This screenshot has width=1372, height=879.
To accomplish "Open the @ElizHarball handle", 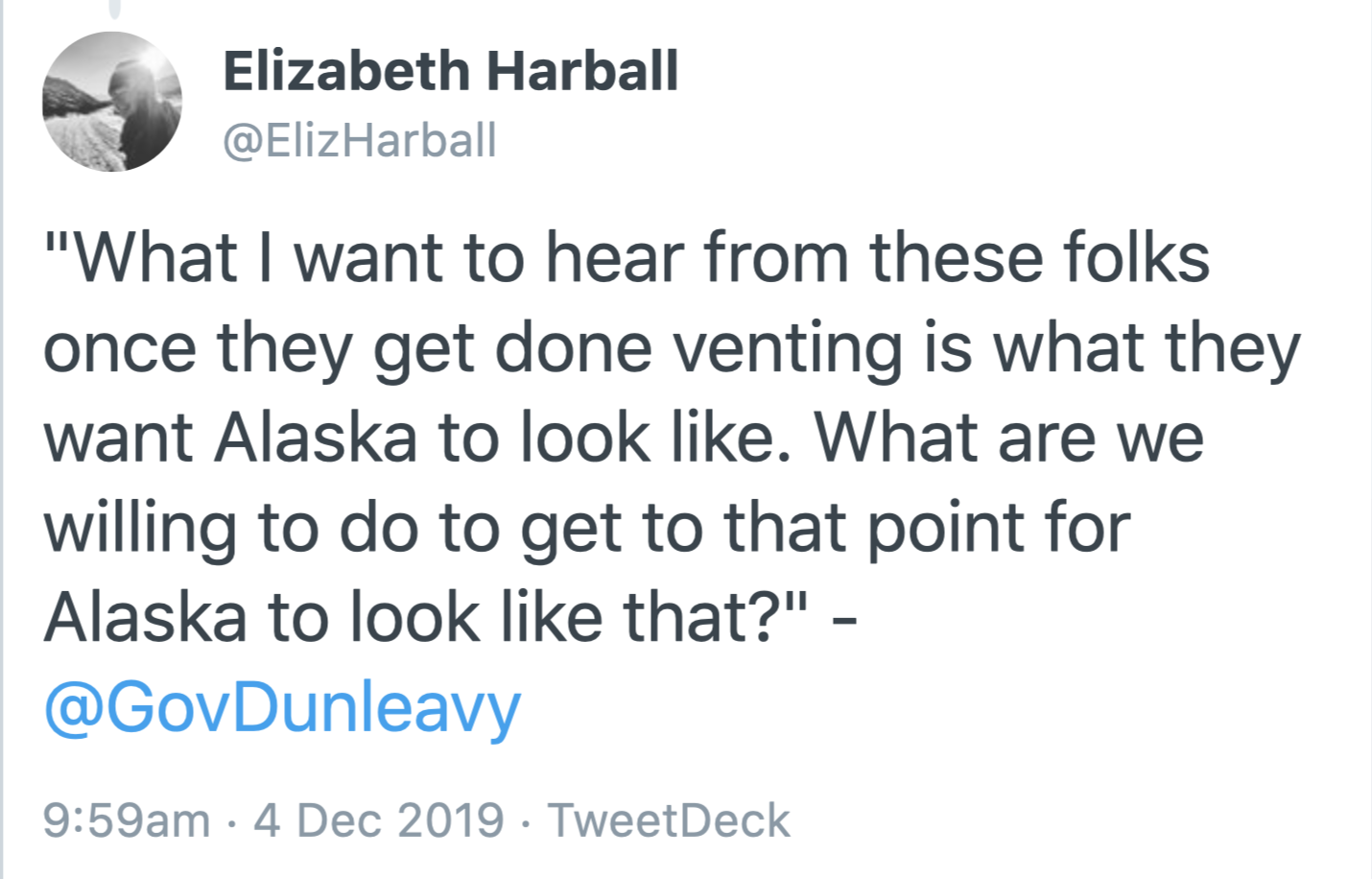I will click(360, 140).
